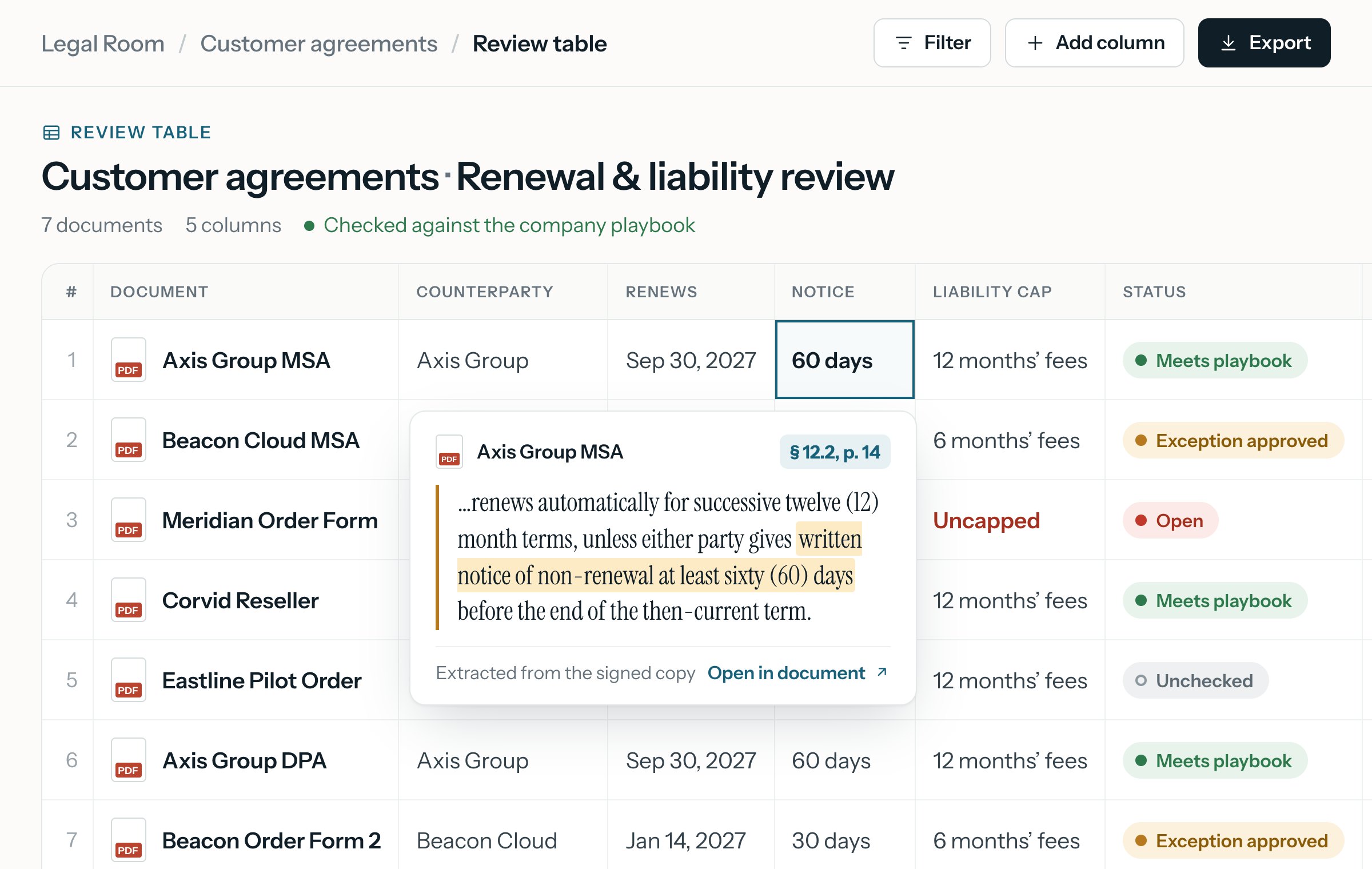The width and height of the screenshot is (1372, 869).
Task: Export the review table
Action: (x=1265, y=43)
